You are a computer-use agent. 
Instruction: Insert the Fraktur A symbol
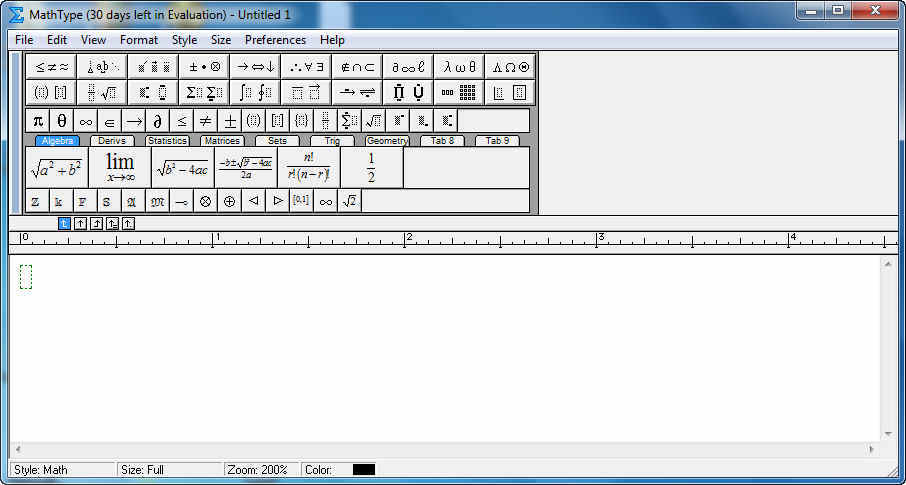coord(131,201)
